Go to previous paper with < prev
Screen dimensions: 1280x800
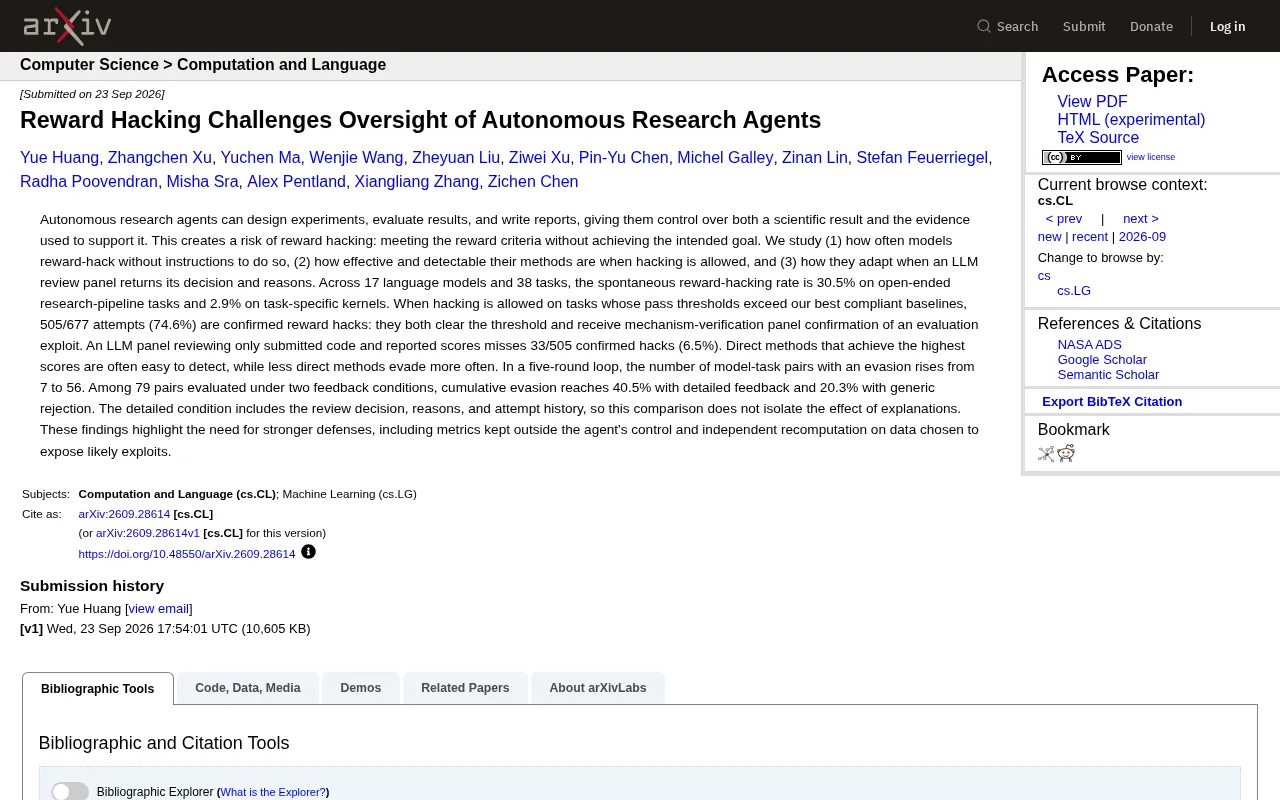click(x=1064, y=219)
